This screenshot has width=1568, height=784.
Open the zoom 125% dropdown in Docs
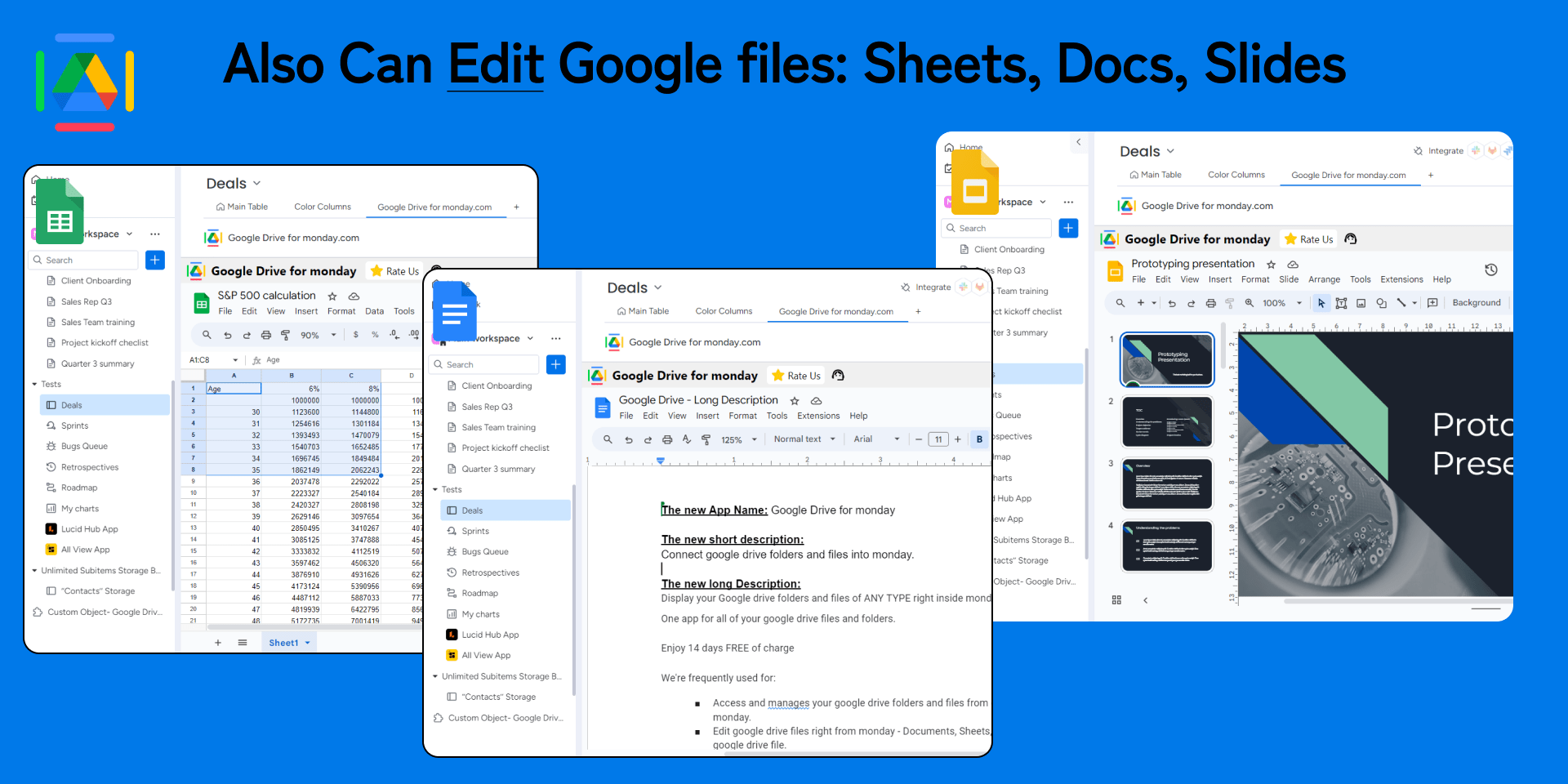click(740, 439)
